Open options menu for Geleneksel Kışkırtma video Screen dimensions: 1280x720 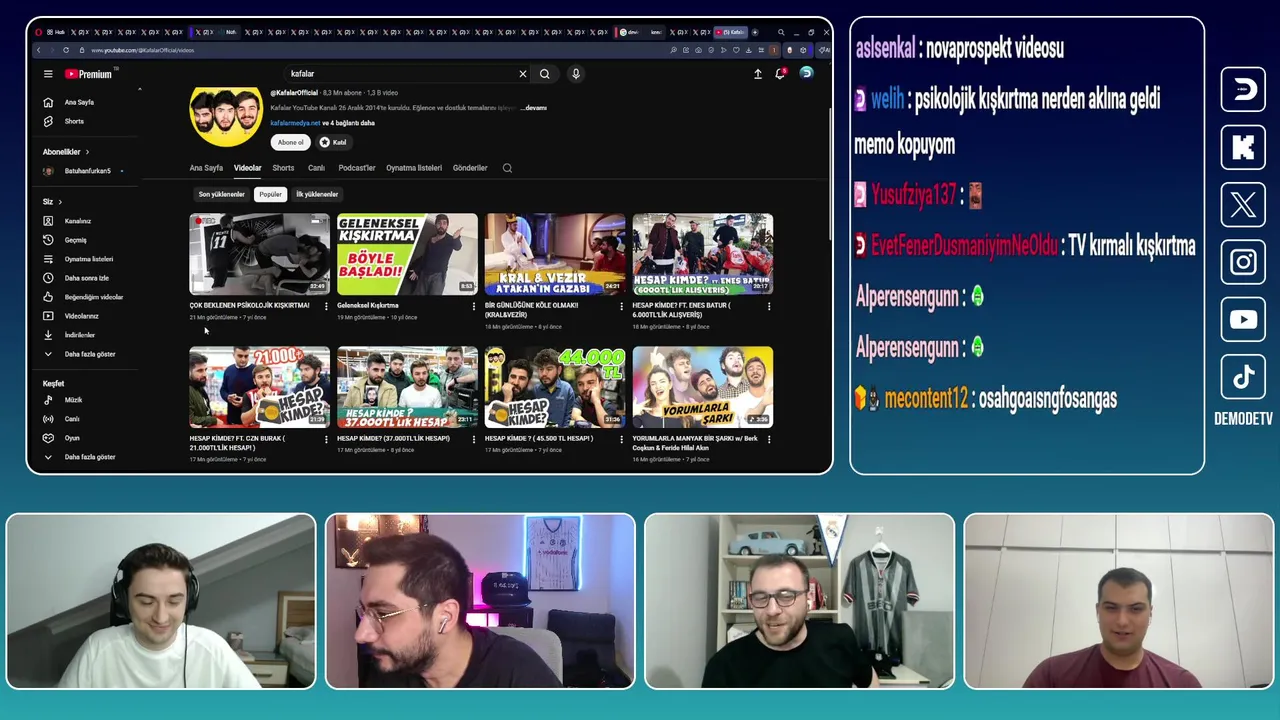(x=474, y=306)
